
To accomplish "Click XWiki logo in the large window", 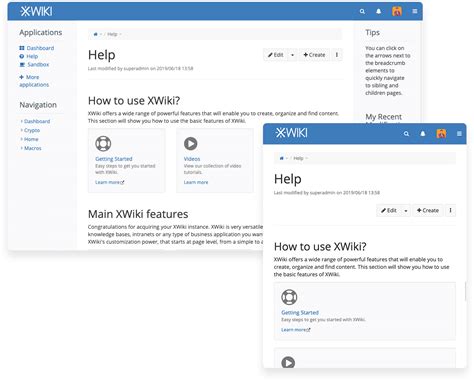I will point(36,12).
